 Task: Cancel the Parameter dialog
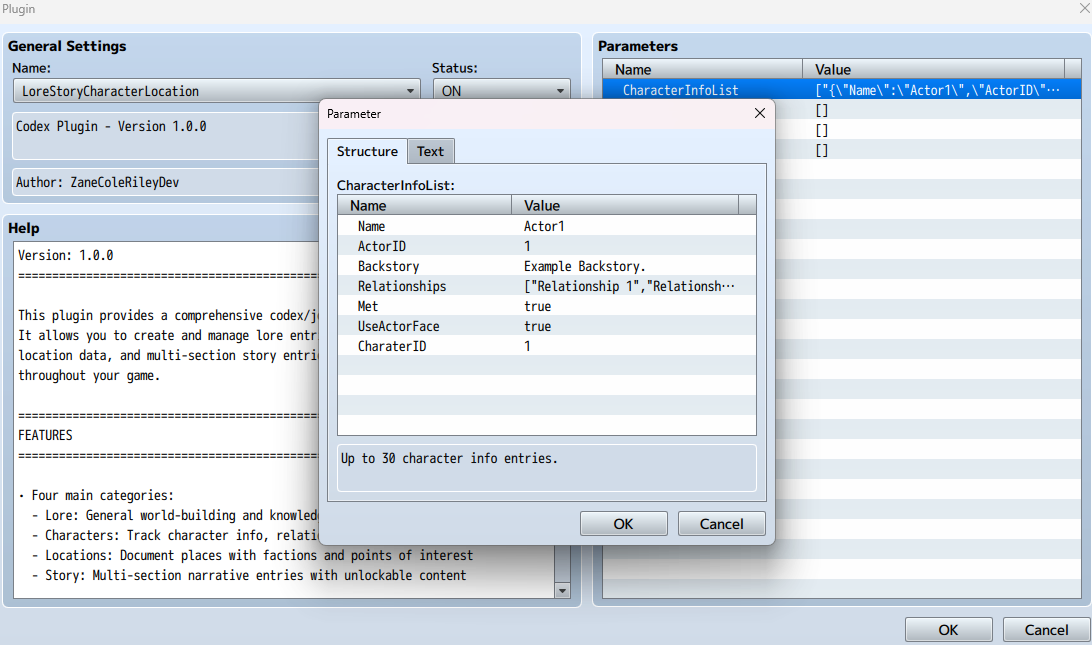tap(722, 524)
